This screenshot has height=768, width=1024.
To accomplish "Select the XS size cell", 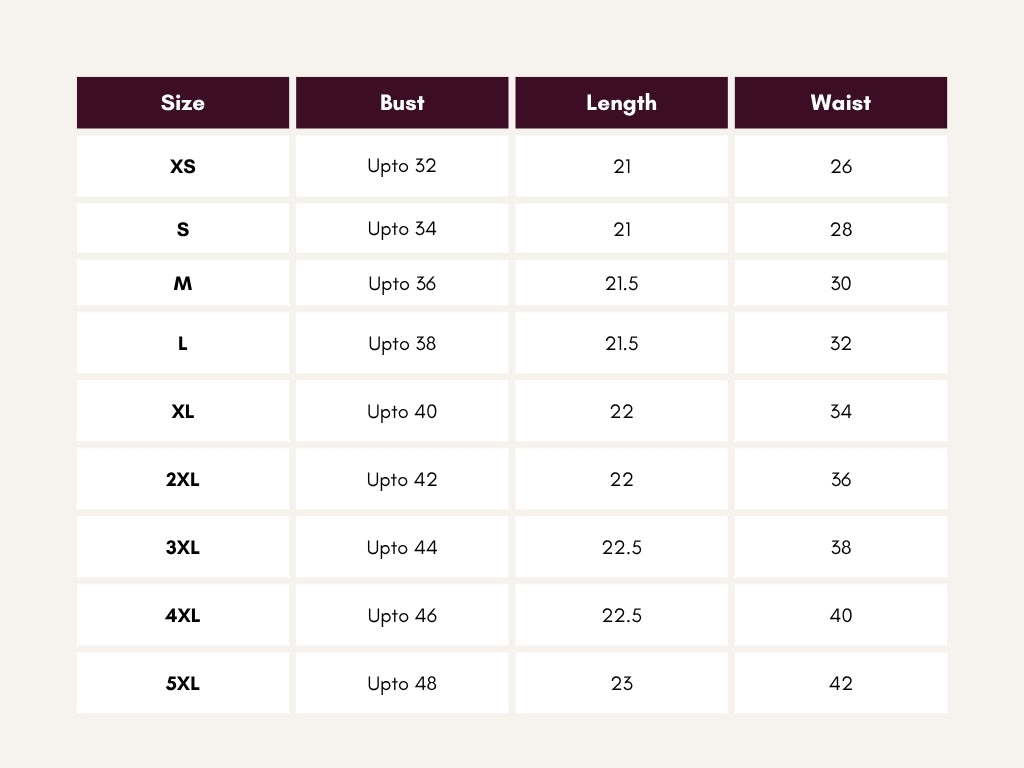I will pos(183,166).
